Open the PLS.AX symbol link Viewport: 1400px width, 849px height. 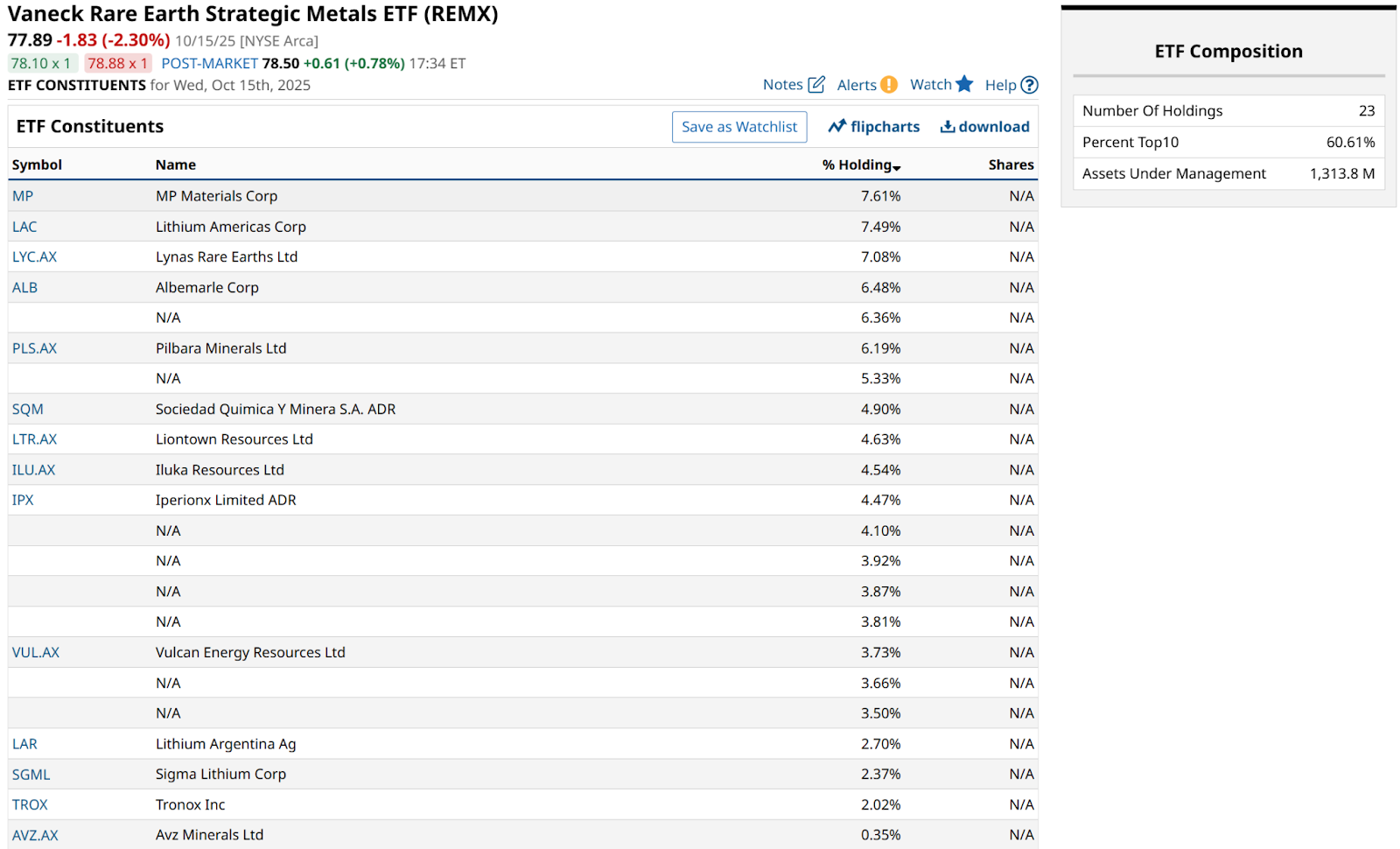tap(34, 348)
